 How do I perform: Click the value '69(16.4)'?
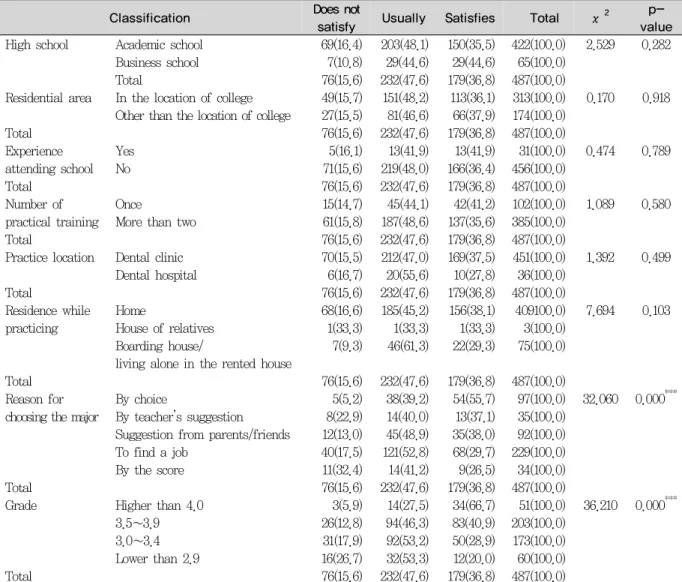341,45
